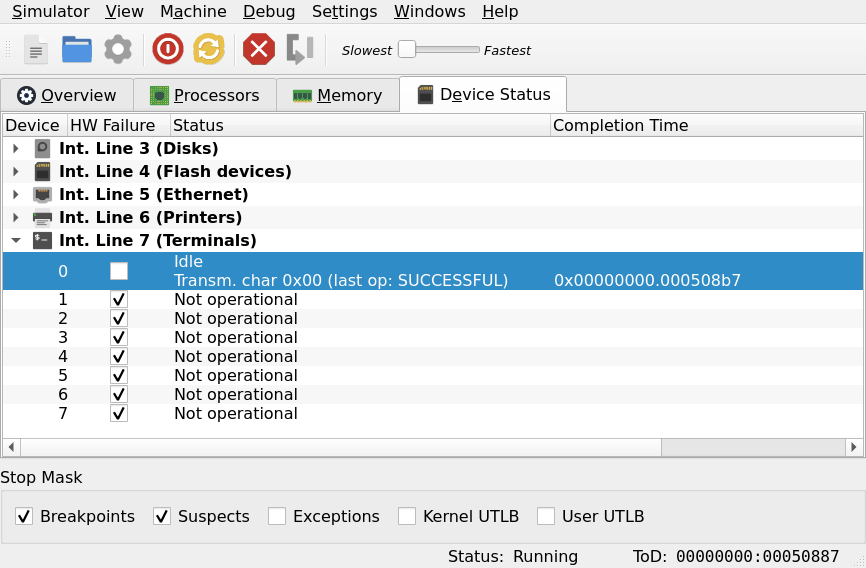Toggle HW Failure for terminal 0
This screenshot has height=568, width=866.
point(119,271)
